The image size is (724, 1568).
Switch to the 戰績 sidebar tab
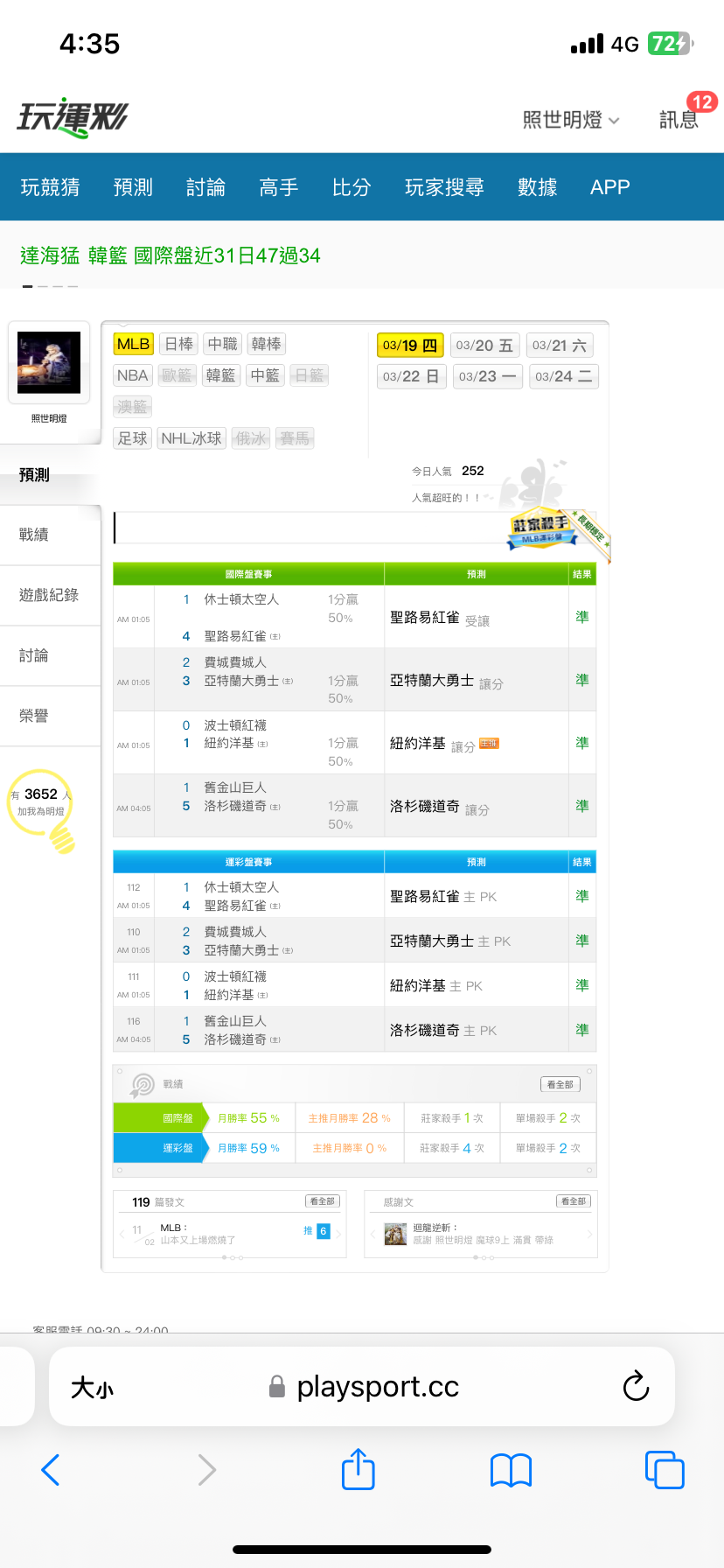(x=34, y=535)
